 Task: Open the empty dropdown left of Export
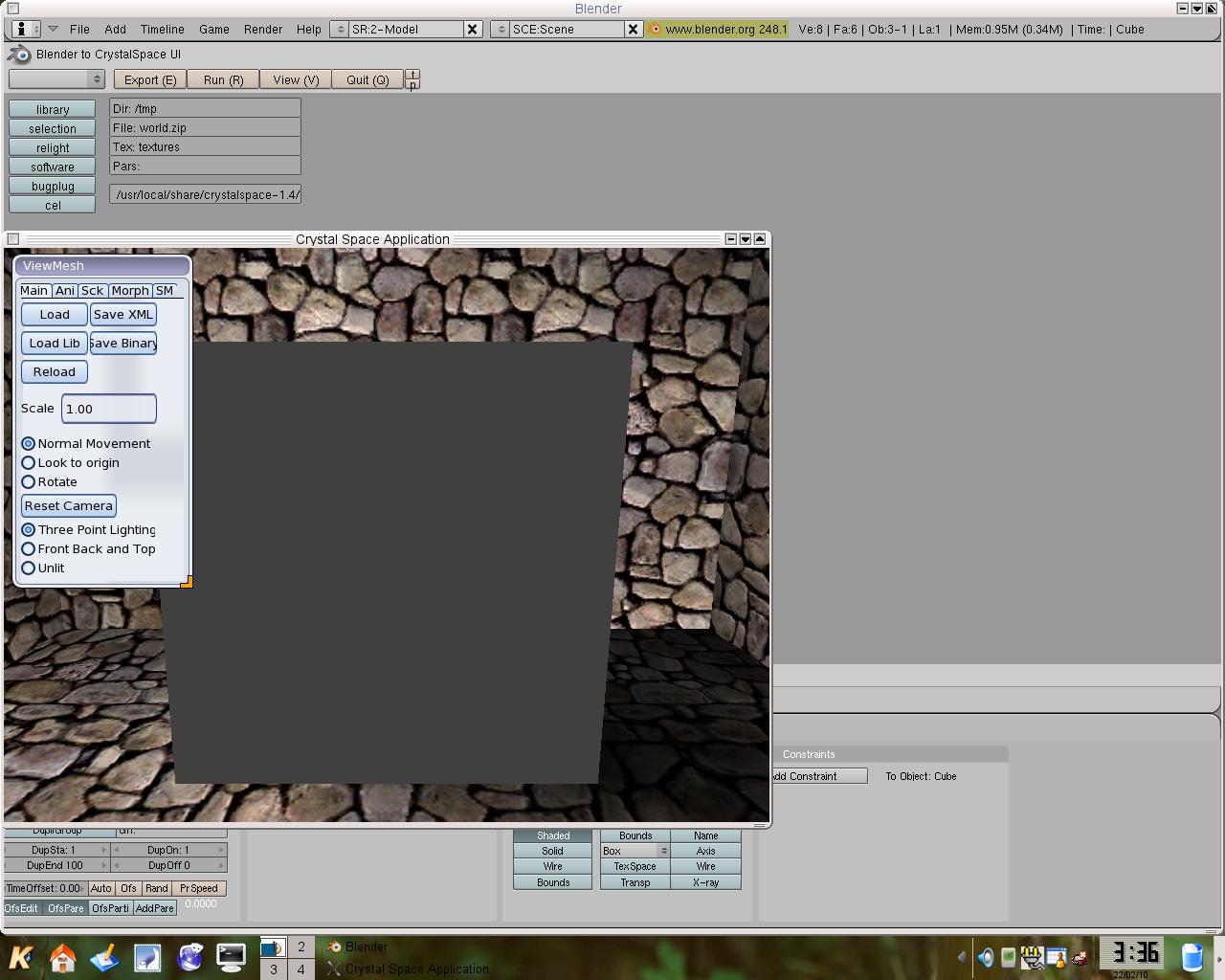(x=56, y=79)
